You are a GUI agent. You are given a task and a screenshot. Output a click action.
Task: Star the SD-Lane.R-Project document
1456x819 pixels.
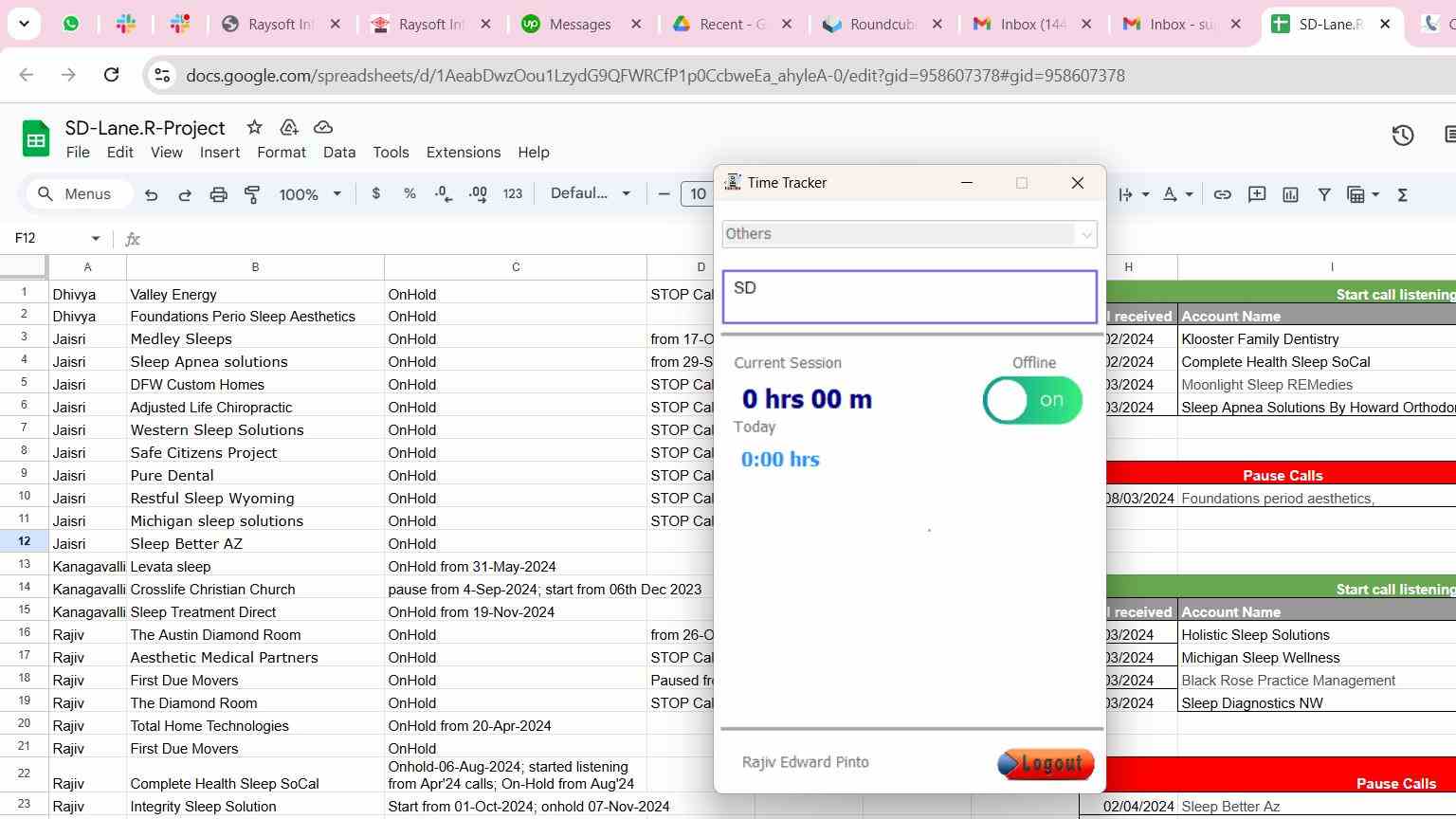254,127
